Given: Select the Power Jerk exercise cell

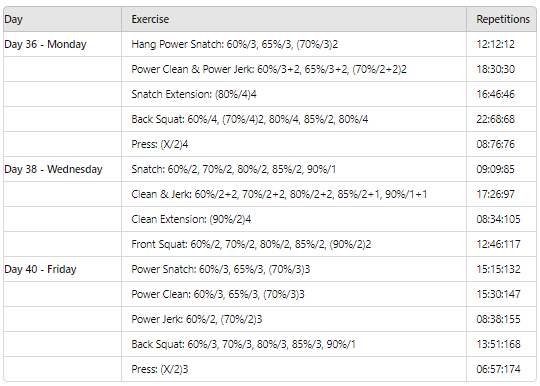Looking at the screenshot, I should (x=294, y=319).
